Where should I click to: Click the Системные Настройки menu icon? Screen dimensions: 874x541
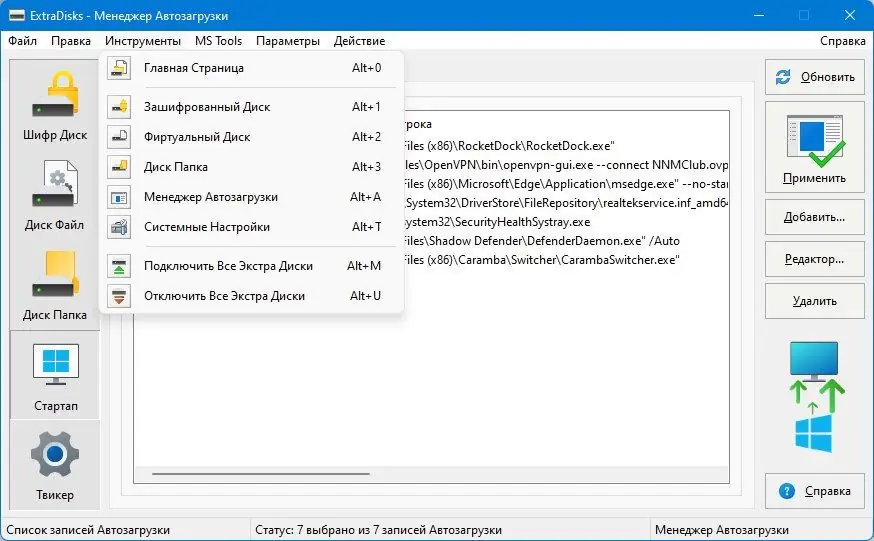click(x=119, y=227)
